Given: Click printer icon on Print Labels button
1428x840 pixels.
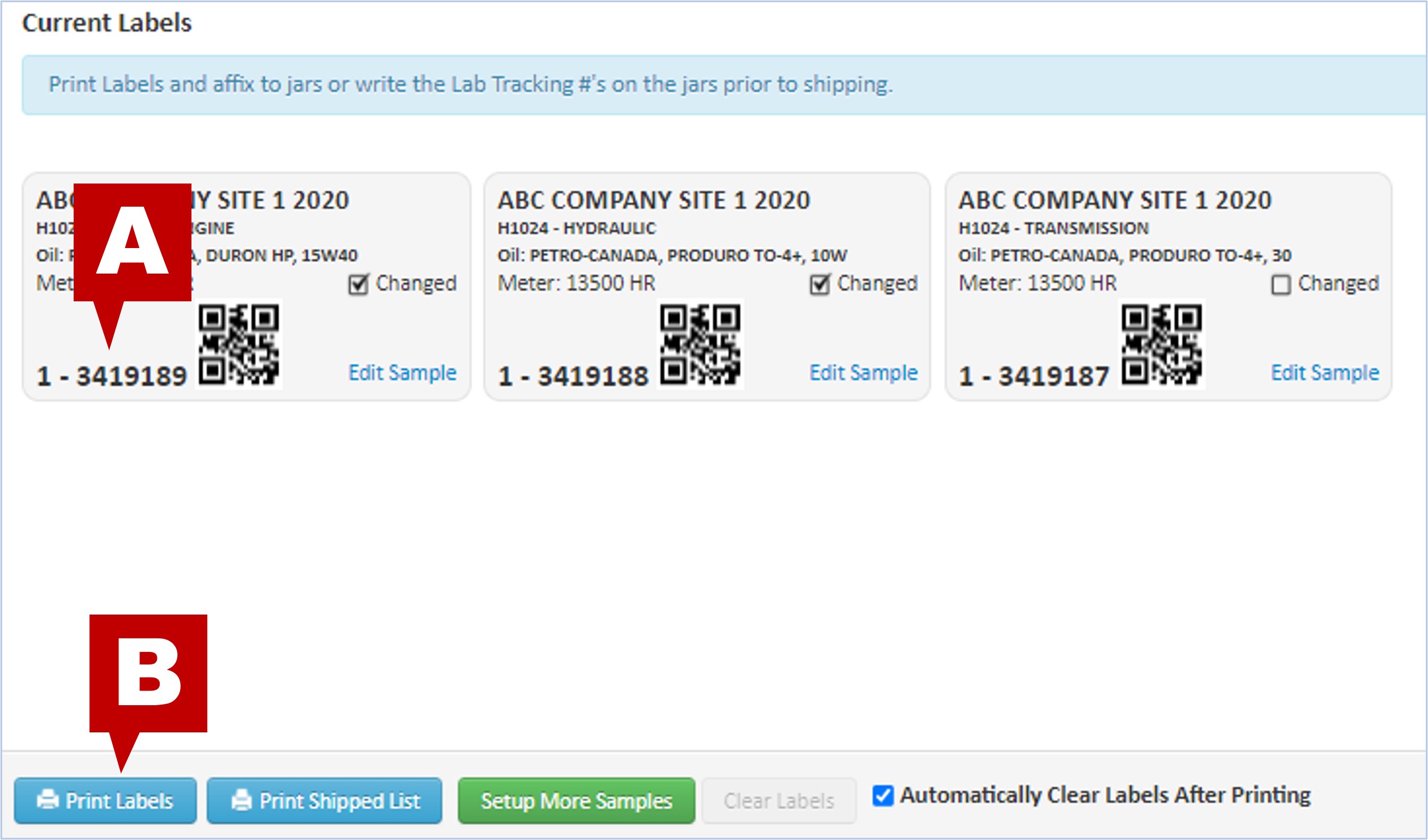Looking at the screenshot, I should pyautogui.click(x=48, y=800).
